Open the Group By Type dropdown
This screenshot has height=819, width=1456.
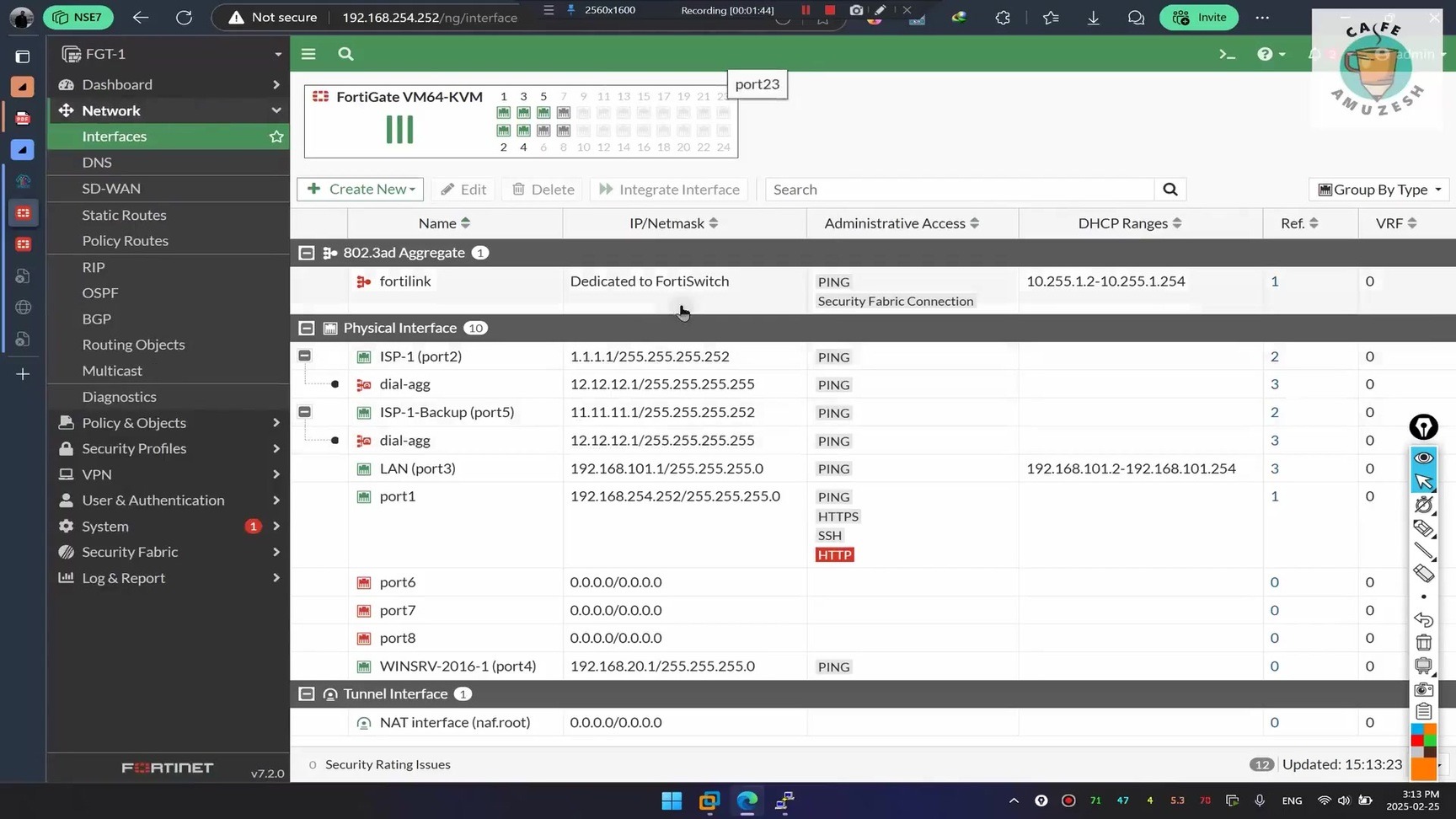[1378, 190]
